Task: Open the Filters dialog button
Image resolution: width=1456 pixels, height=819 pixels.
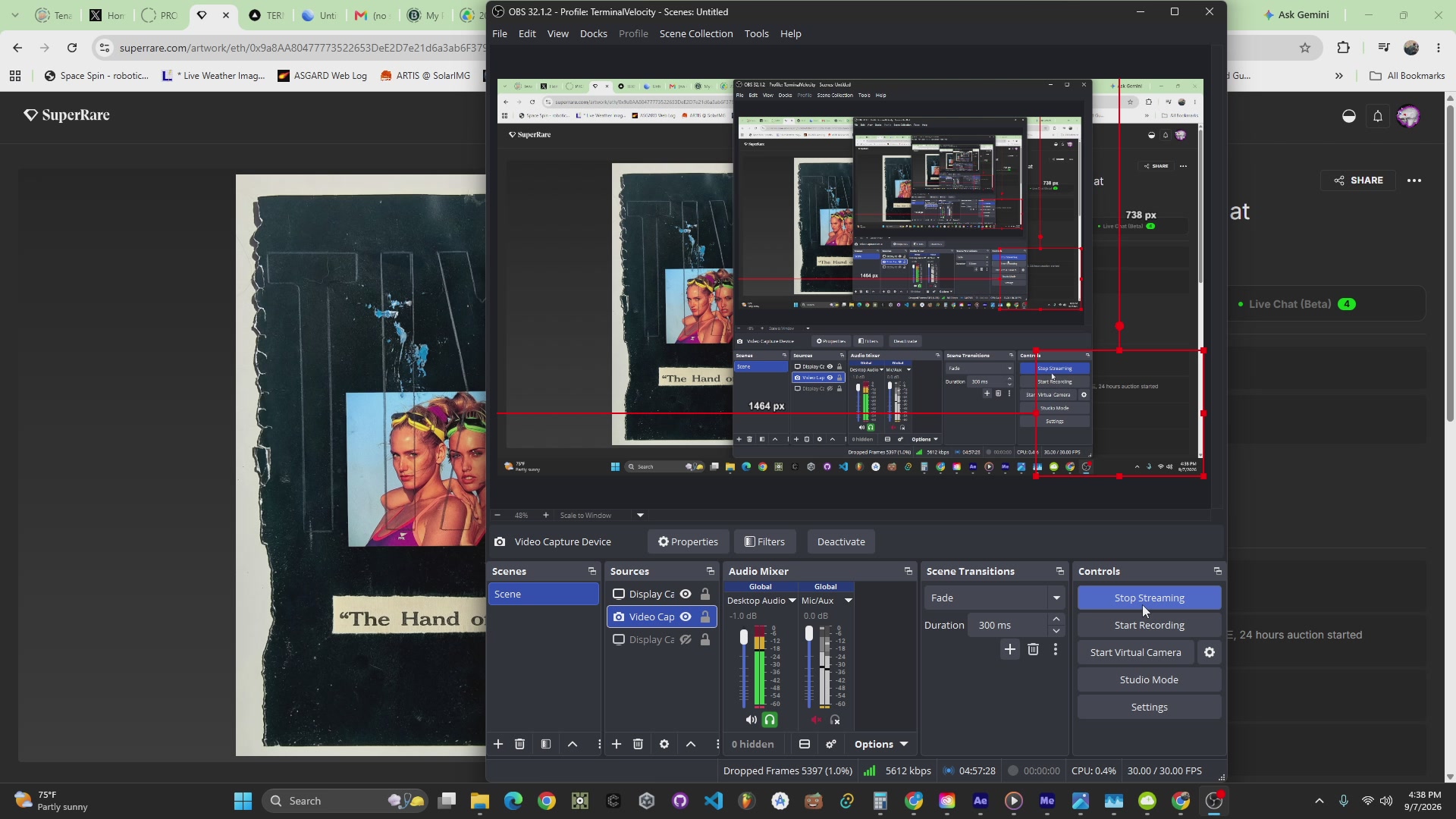Action: point(764,542)
